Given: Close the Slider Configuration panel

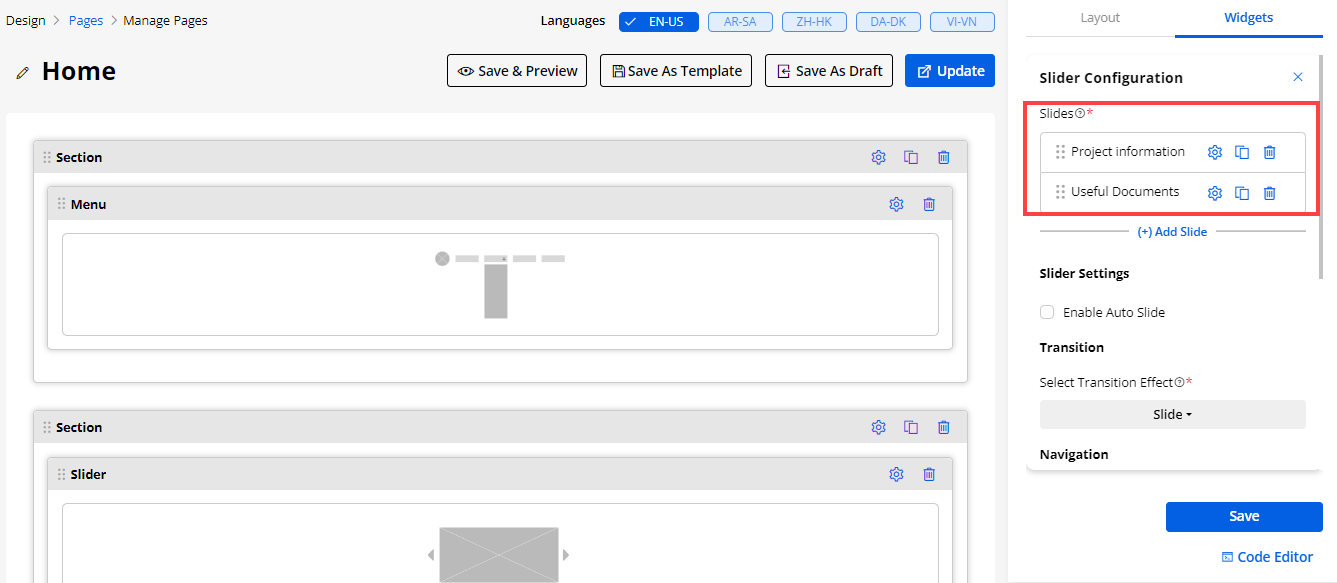Looking at the screenshot, I should click(1298, 77).
